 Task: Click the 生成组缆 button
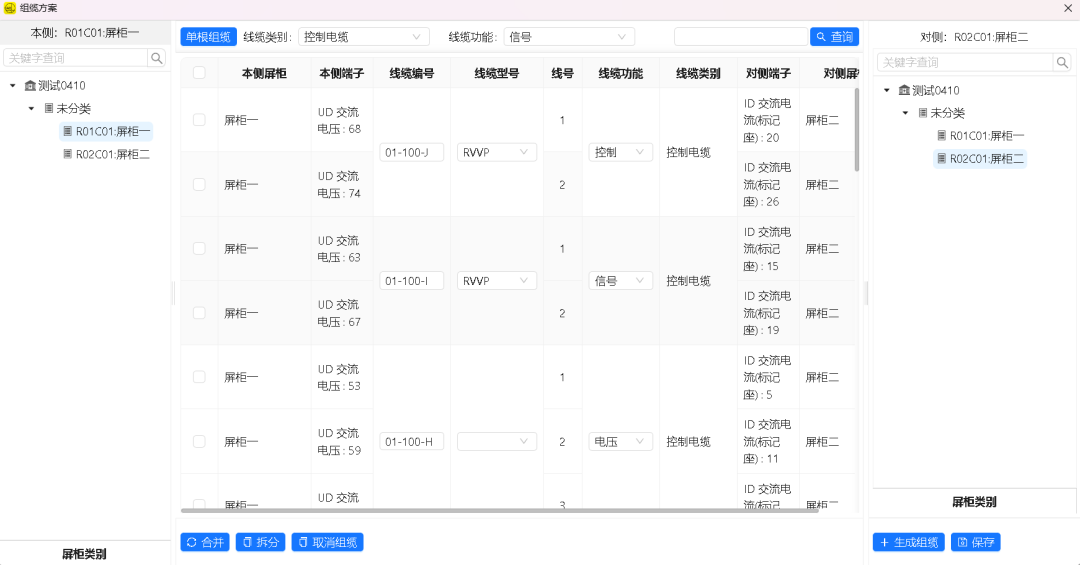pos(908,542)
